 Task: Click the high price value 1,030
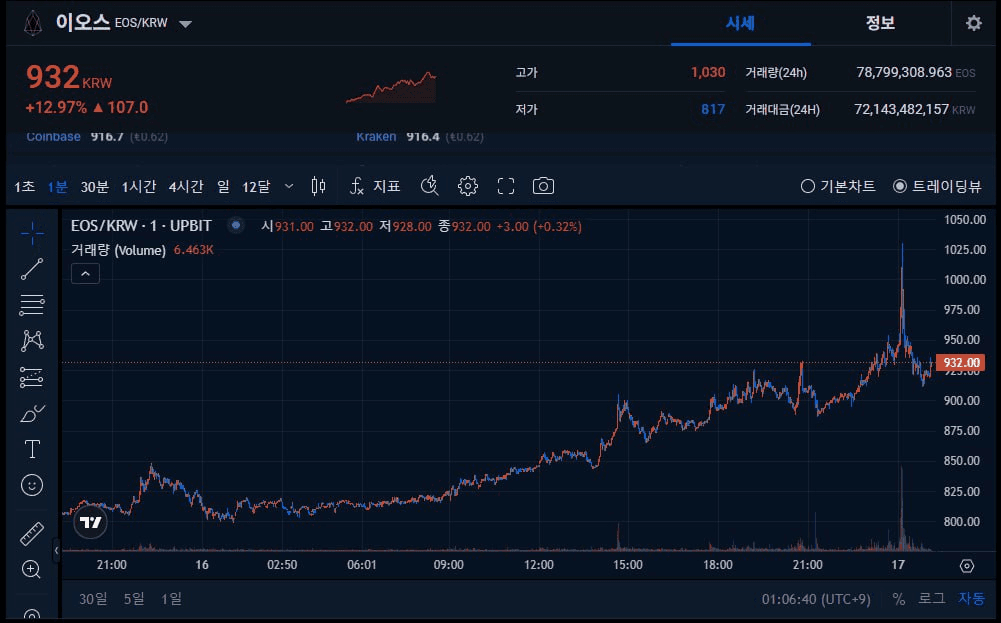[x=708, y=72]
